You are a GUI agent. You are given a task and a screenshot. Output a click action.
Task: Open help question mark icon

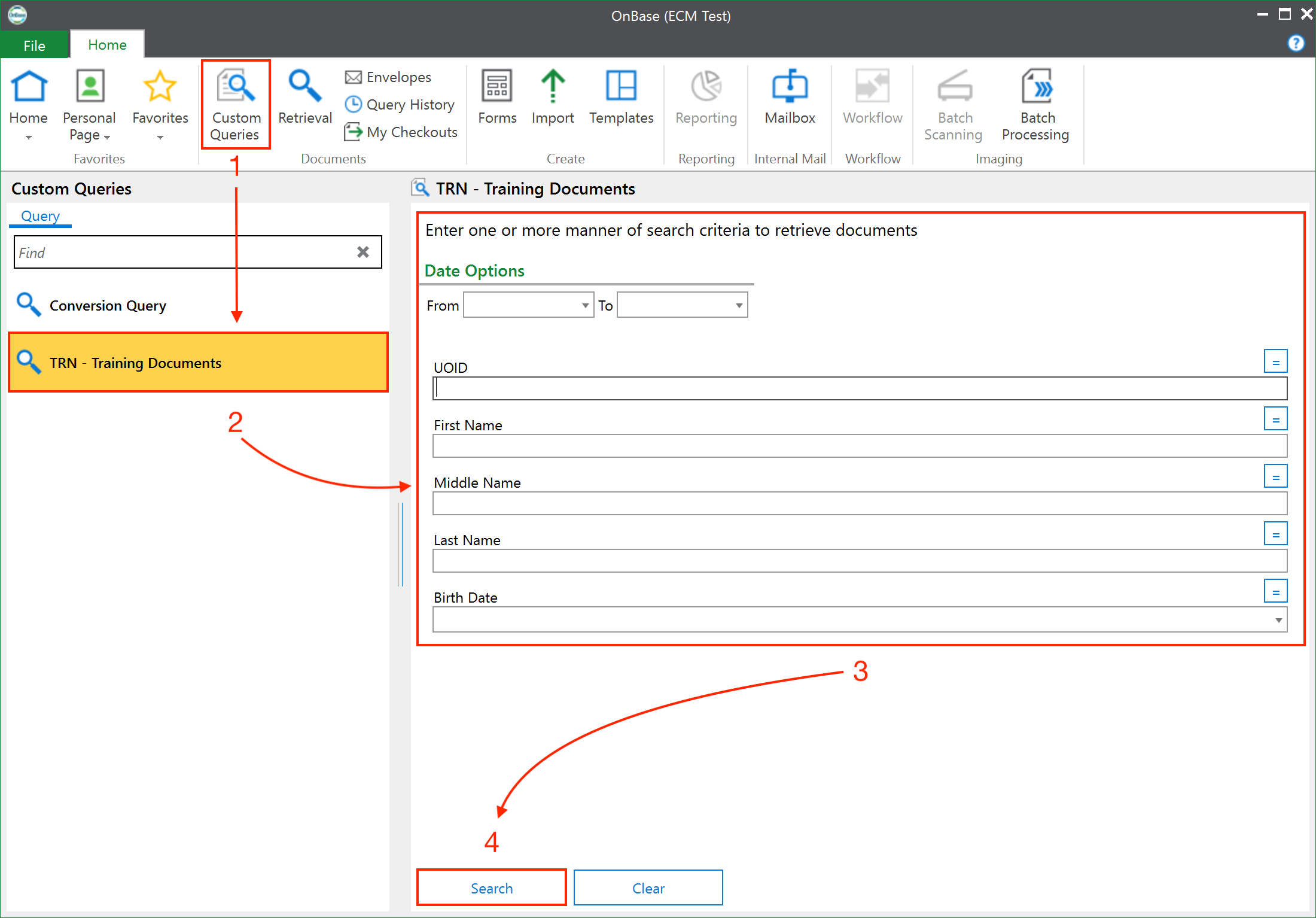point(1296,43)
